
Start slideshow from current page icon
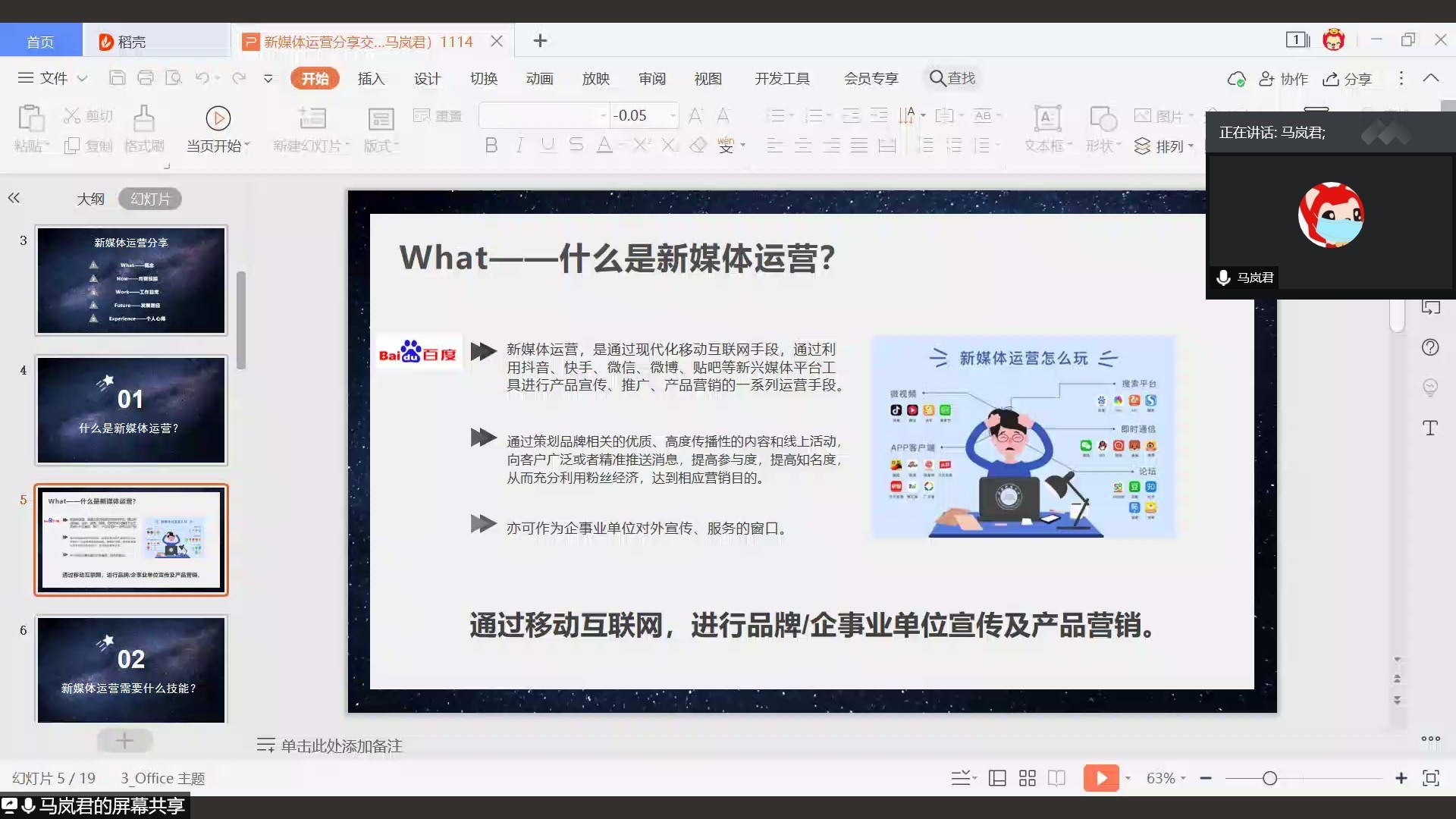click(218, 118)
